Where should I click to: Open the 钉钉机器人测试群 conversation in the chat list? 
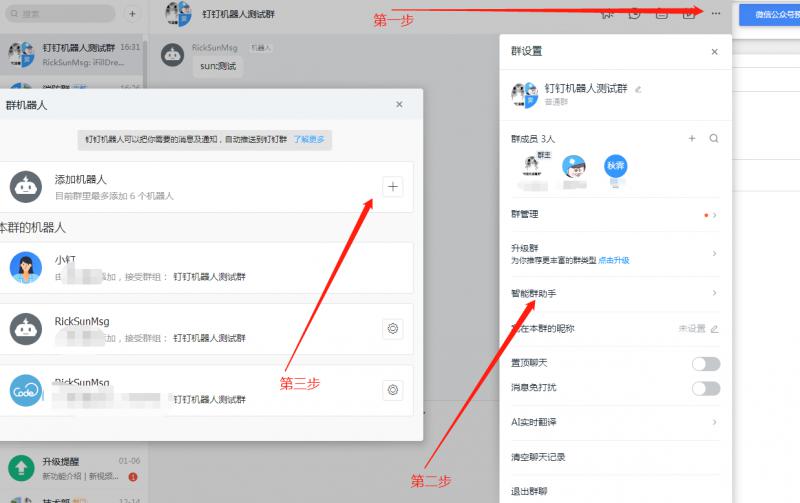tap(71, 55)
